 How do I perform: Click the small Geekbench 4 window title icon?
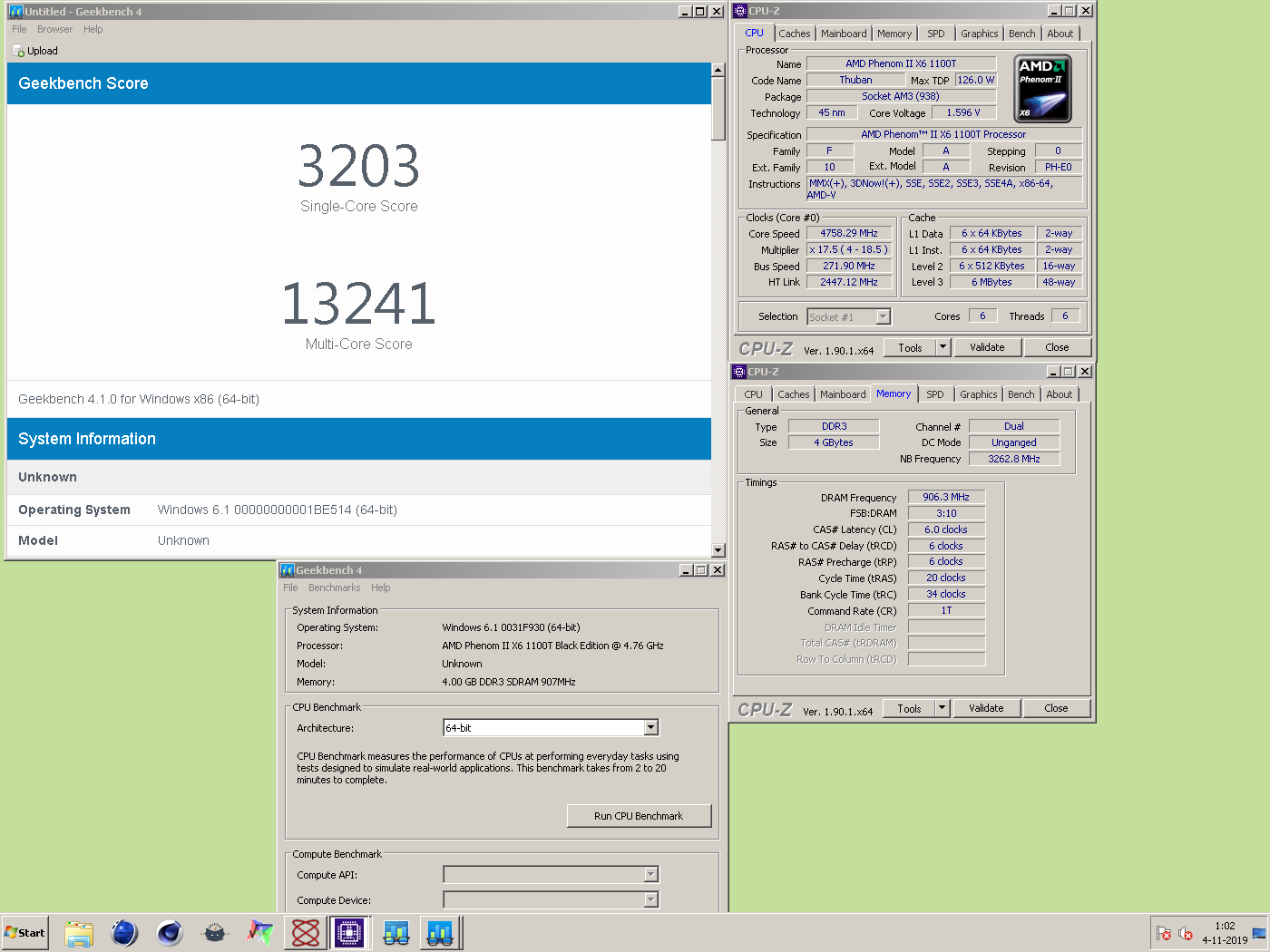(288, 570)
